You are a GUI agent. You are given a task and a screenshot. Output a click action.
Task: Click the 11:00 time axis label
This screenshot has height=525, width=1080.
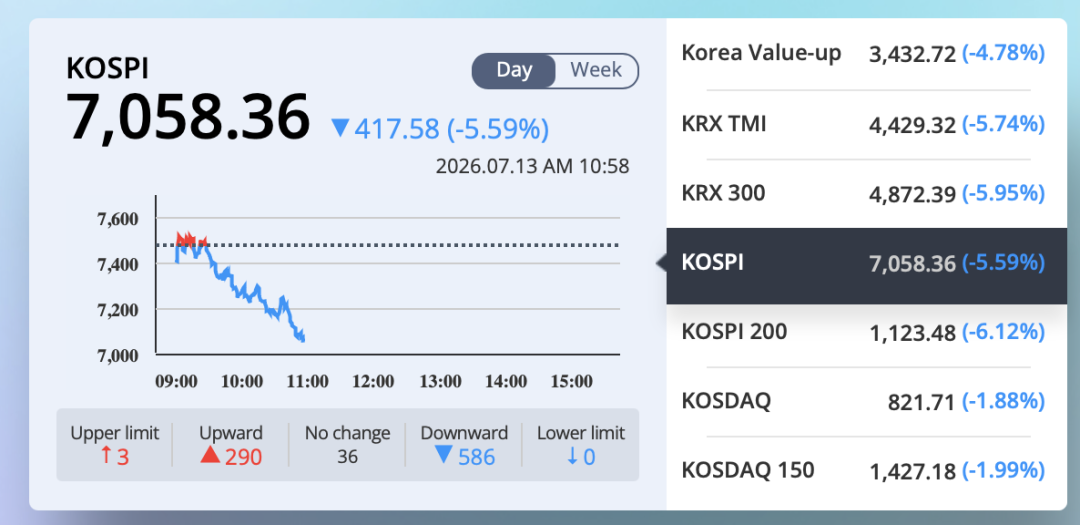308,382
